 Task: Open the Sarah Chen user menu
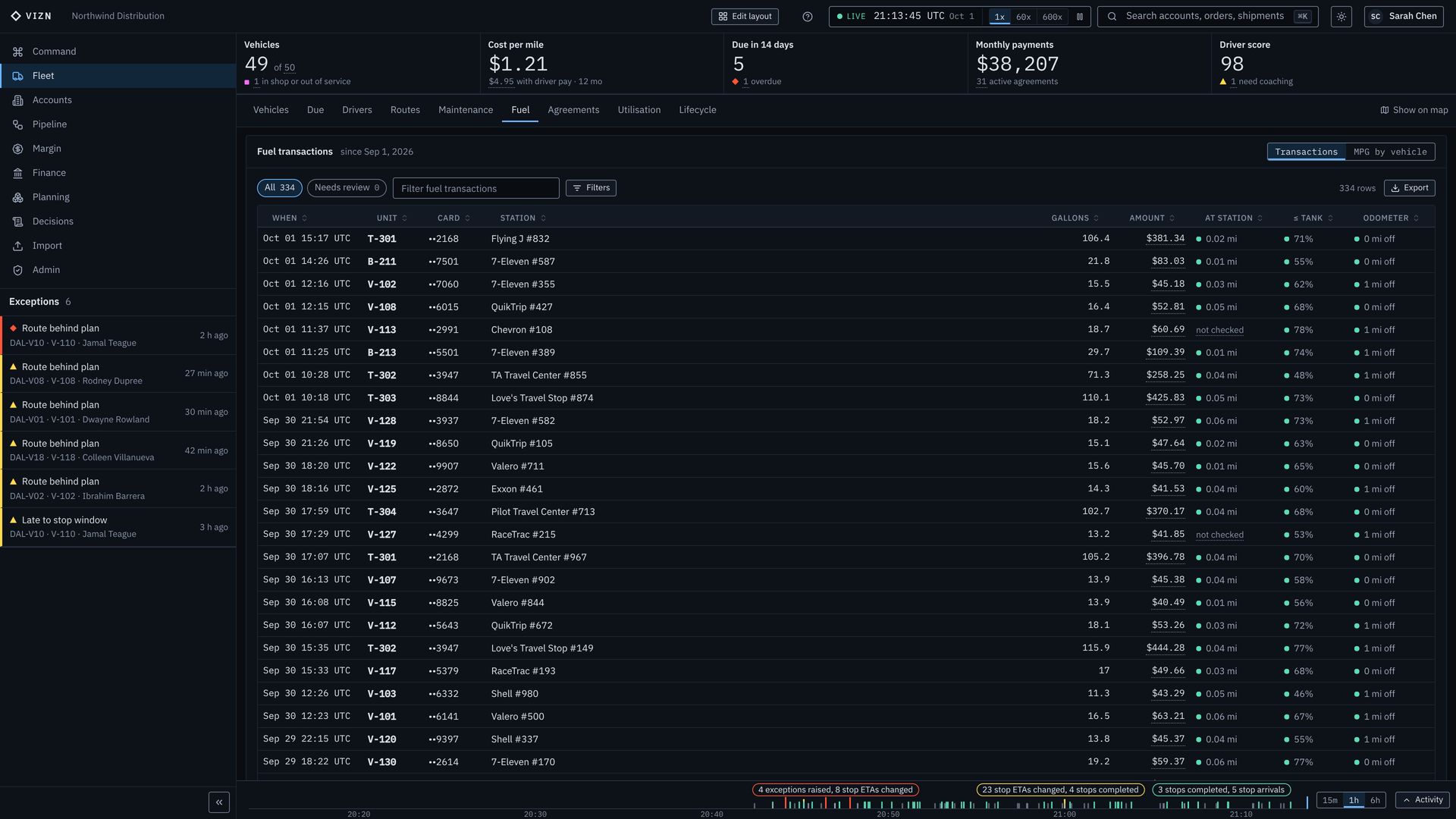tap(1404, 17)
